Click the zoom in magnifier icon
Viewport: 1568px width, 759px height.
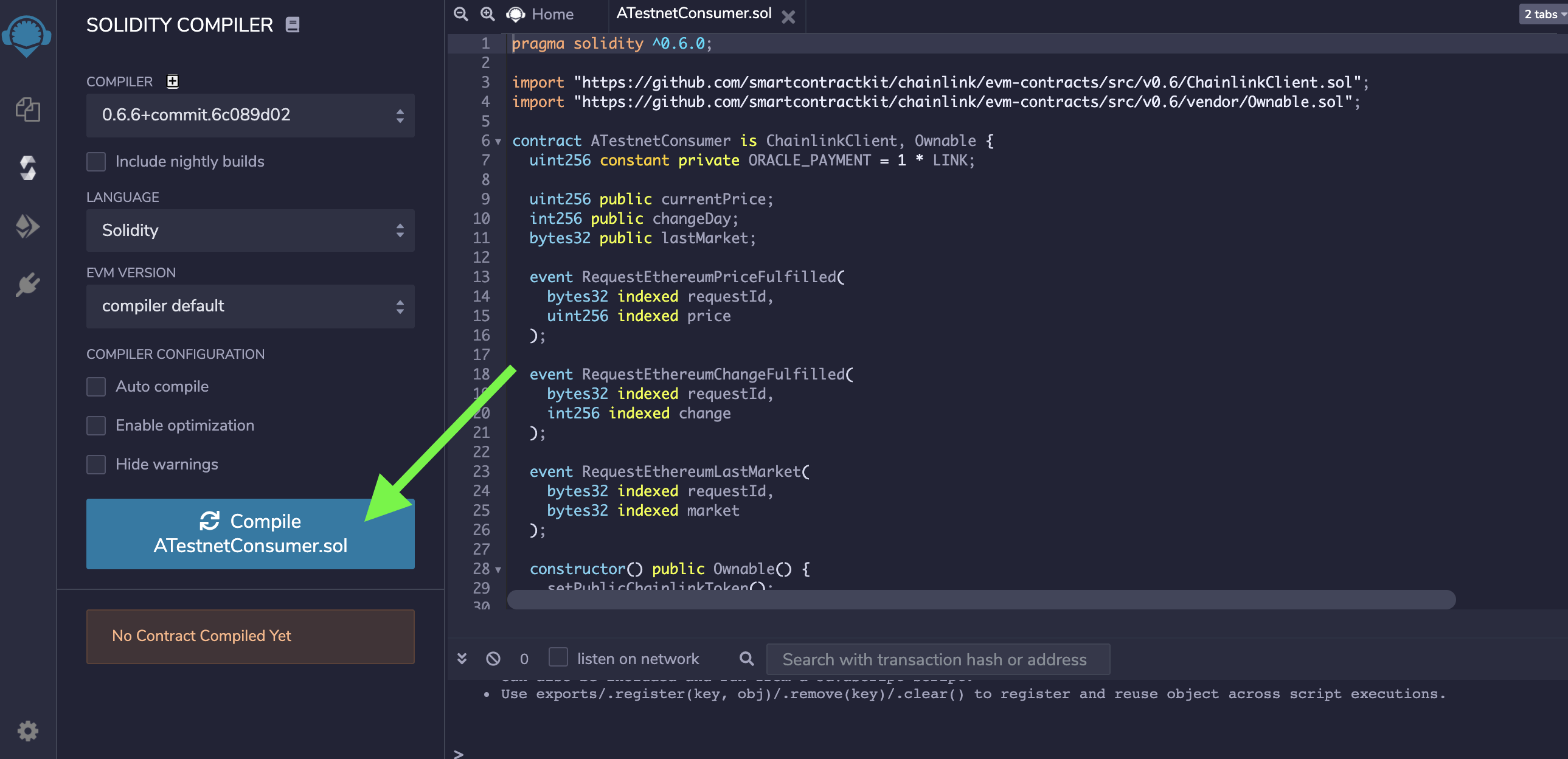pos(488,14)
